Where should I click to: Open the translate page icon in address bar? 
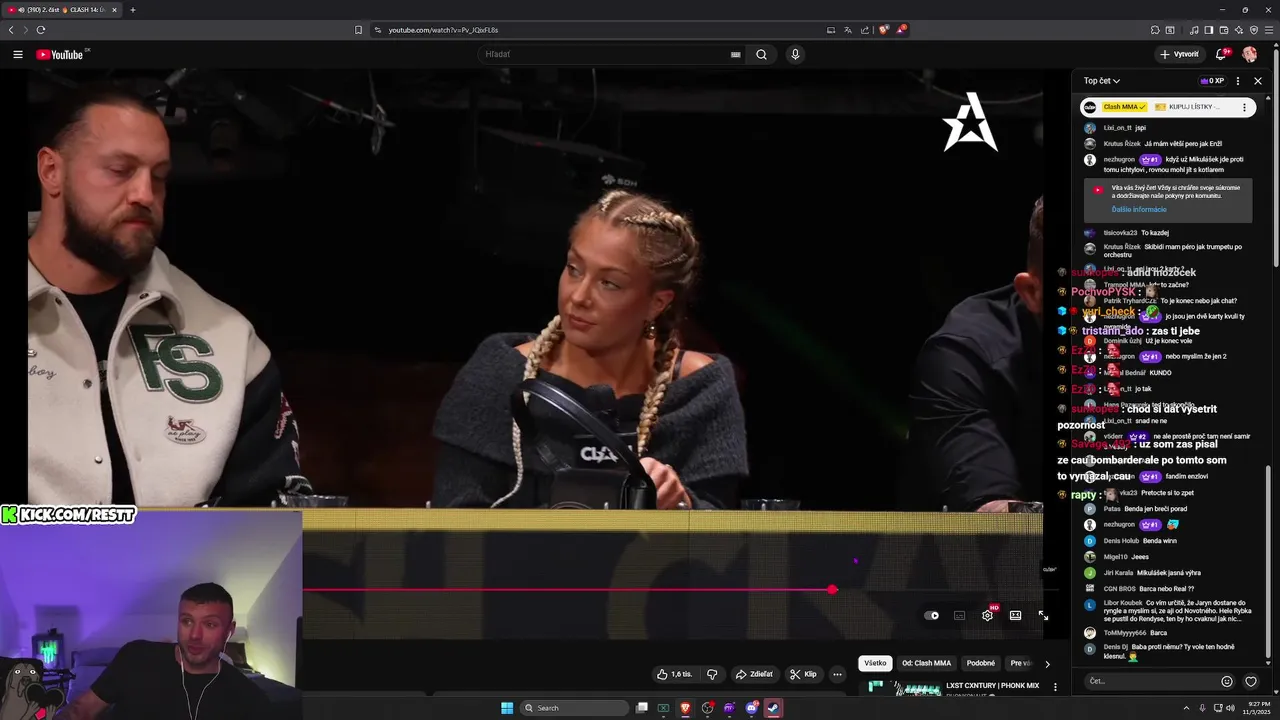point(848,30)
